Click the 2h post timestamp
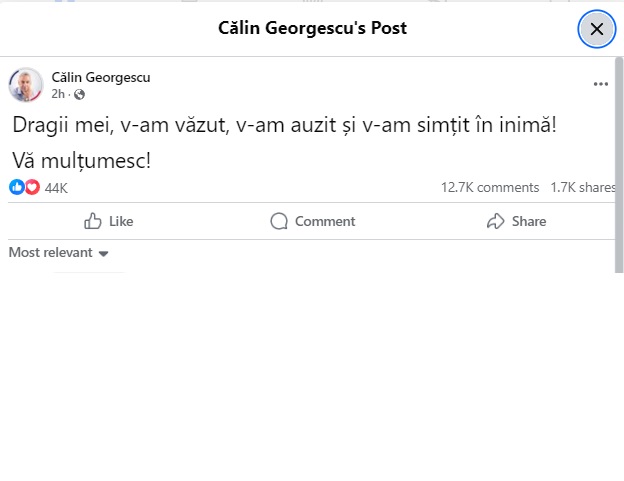This screenshot has height=481, width=624. click(x=59, y=95)
